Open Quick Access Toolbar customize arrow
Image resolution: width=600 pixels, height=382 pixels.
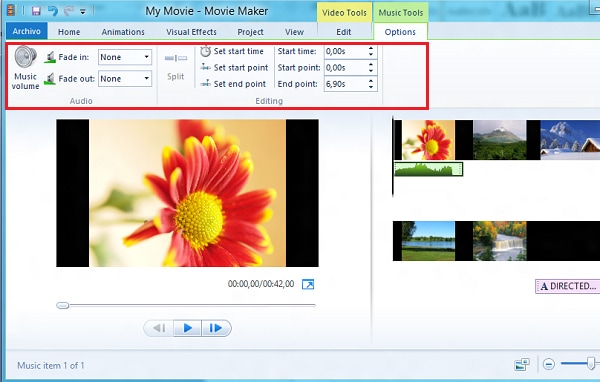[83, 11]
